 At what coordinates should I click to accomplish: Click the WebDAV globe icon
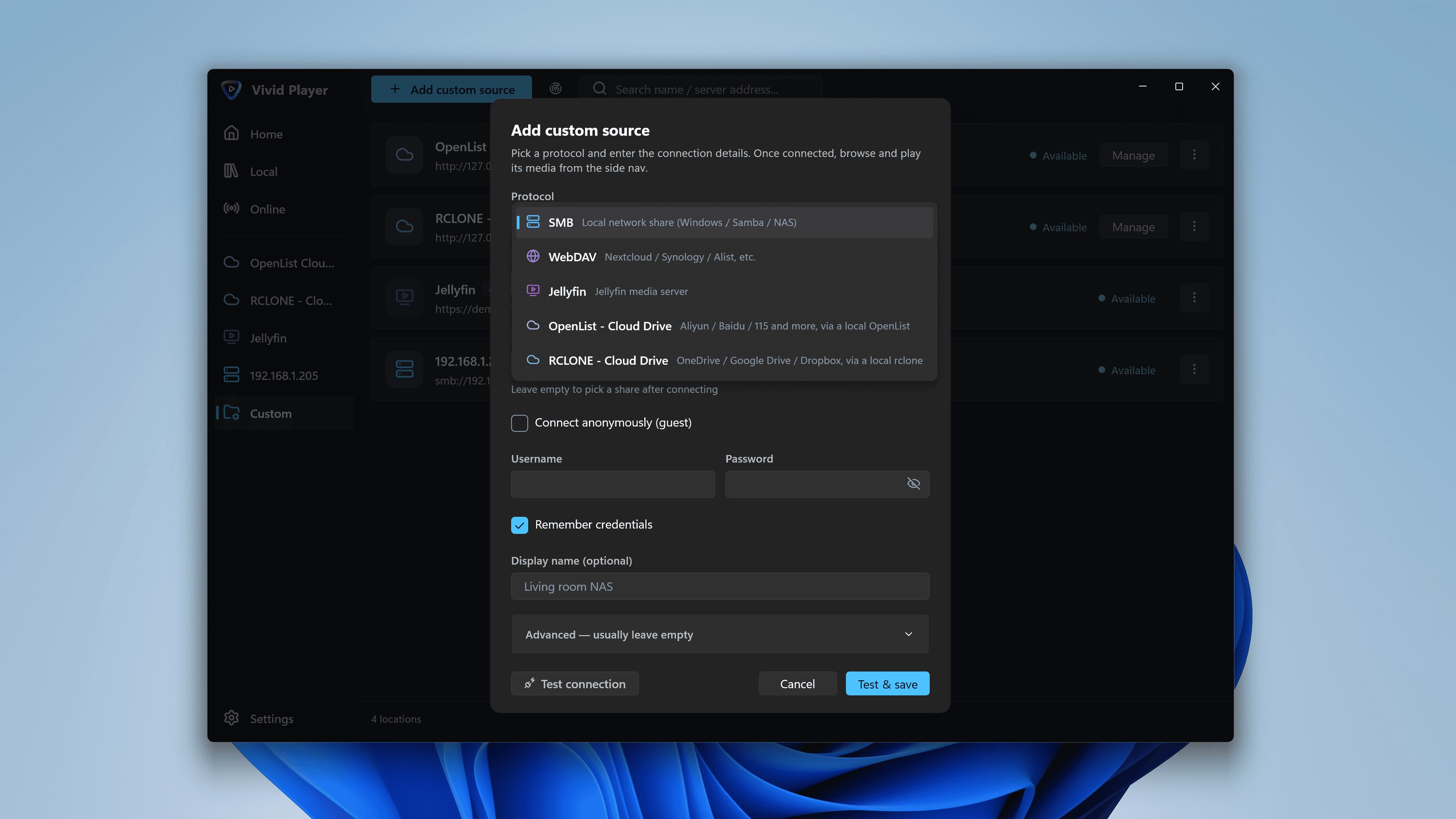click(x=533, y=256)
